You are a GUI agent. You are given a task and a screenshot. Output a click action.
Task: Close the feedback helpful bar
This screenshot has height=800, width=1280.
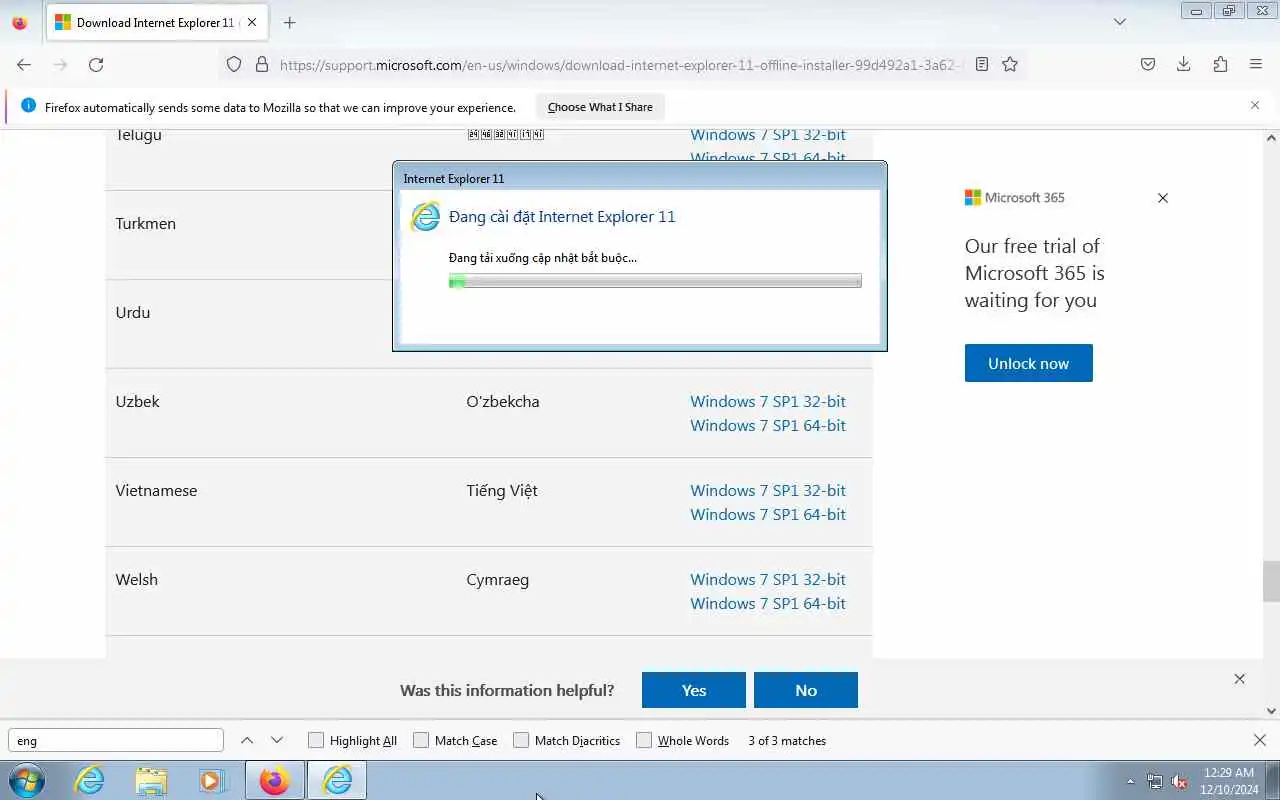(1239, 679)
